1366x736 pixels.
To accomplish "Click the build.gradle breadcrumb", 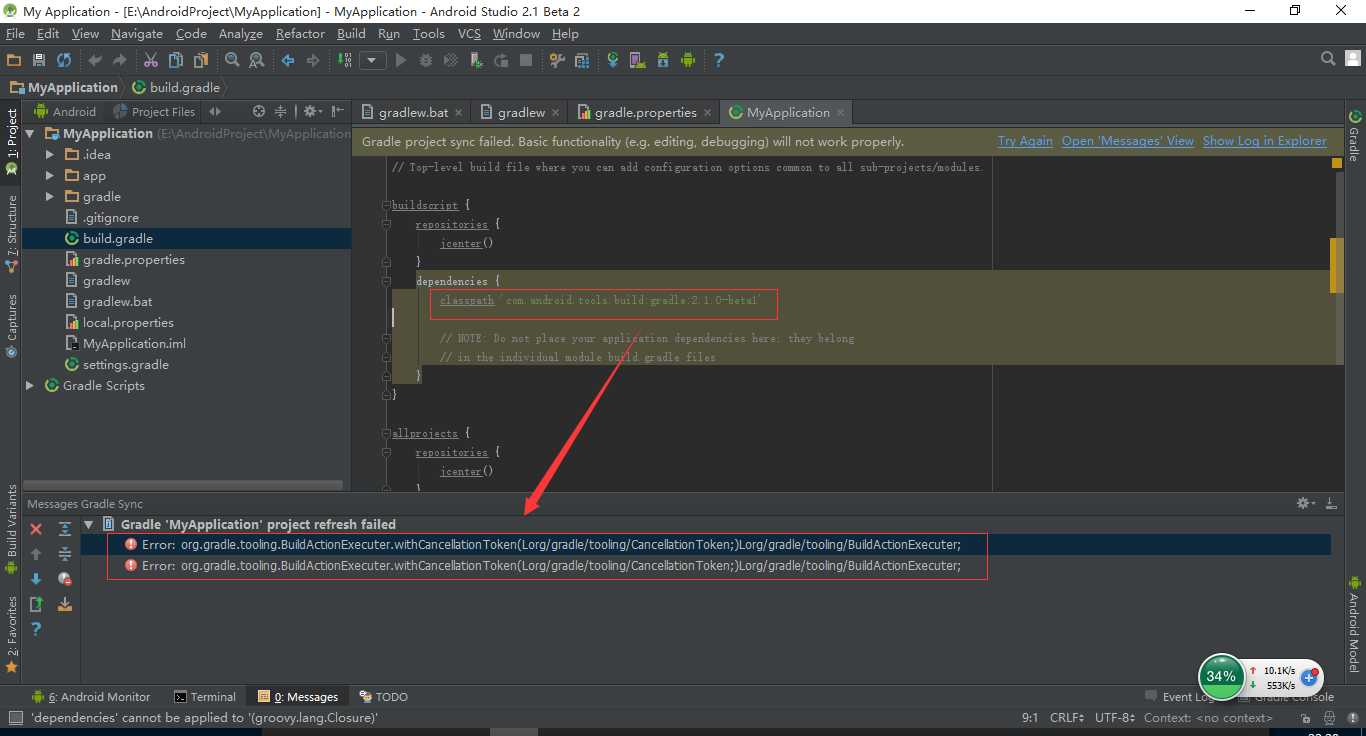I will tap(176, 87).
